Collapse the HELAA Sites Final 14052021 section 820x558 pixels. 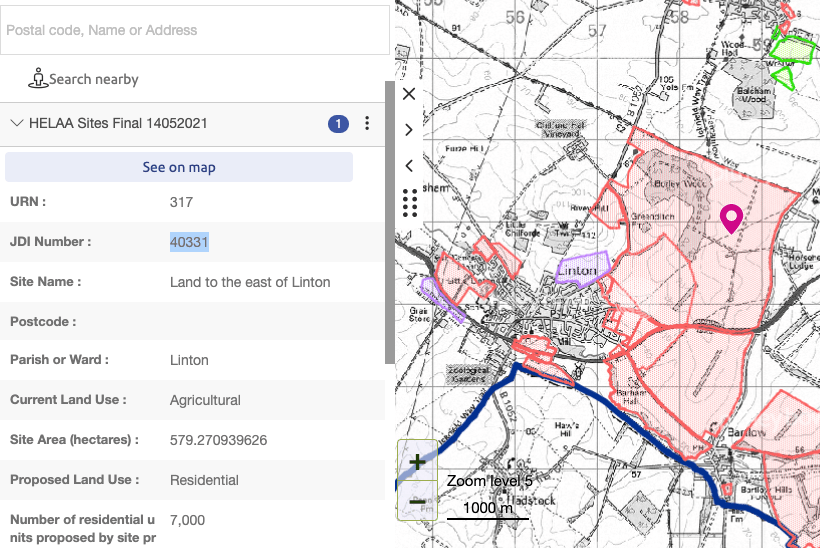[x=17, y=123]
